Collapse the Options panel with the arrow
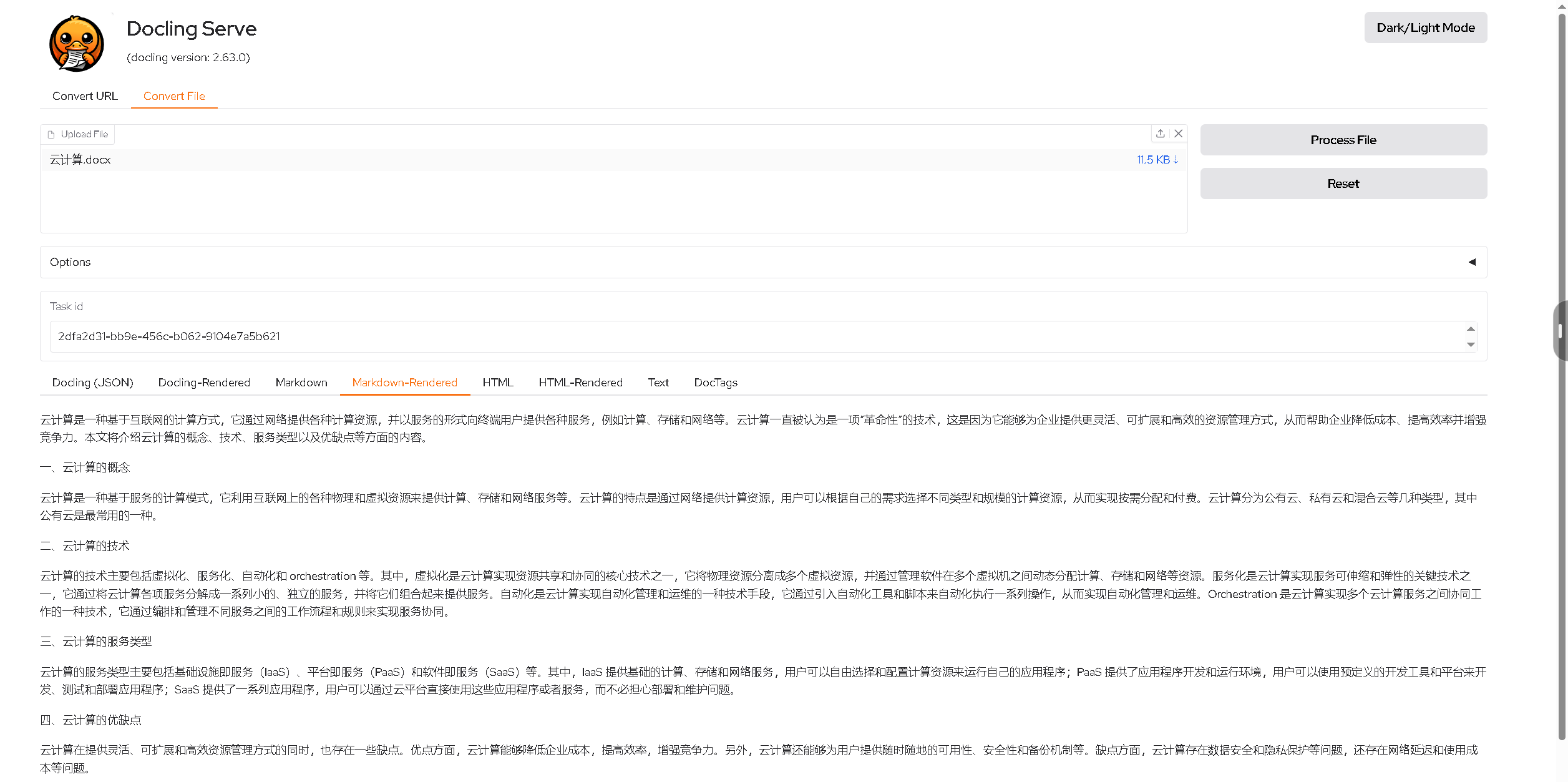 [x=1472, y=261]
